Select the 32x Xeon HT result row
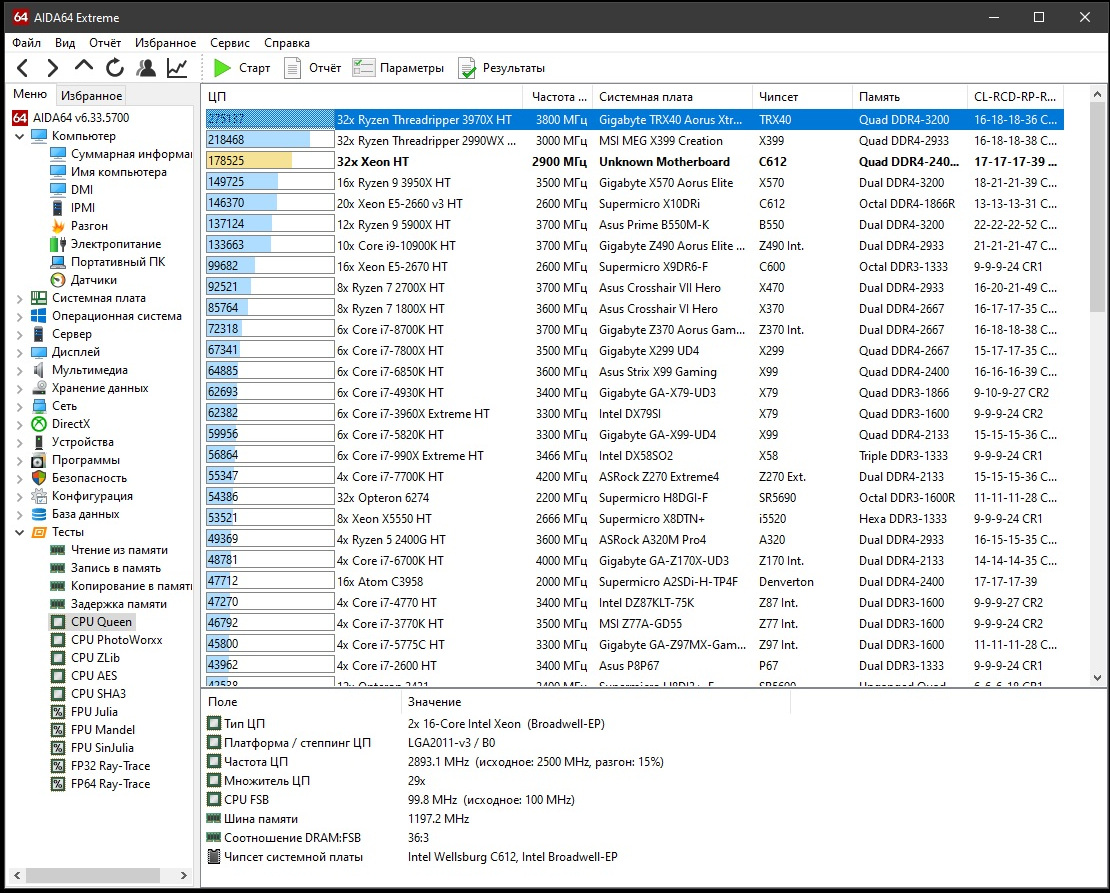This screenshot has width=1110, height=893. point(634,161)
